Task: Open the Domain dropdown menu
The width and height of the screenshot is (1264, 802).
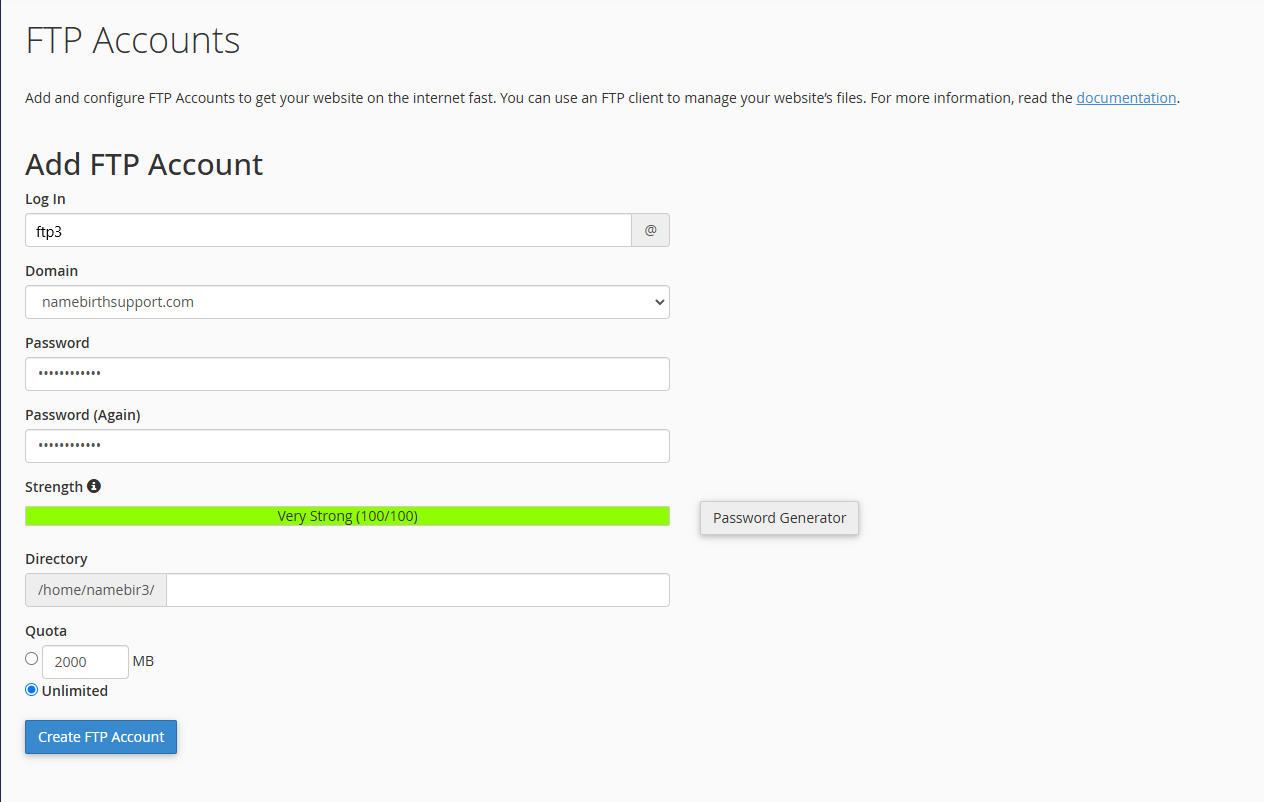Action: pos(347,302)
